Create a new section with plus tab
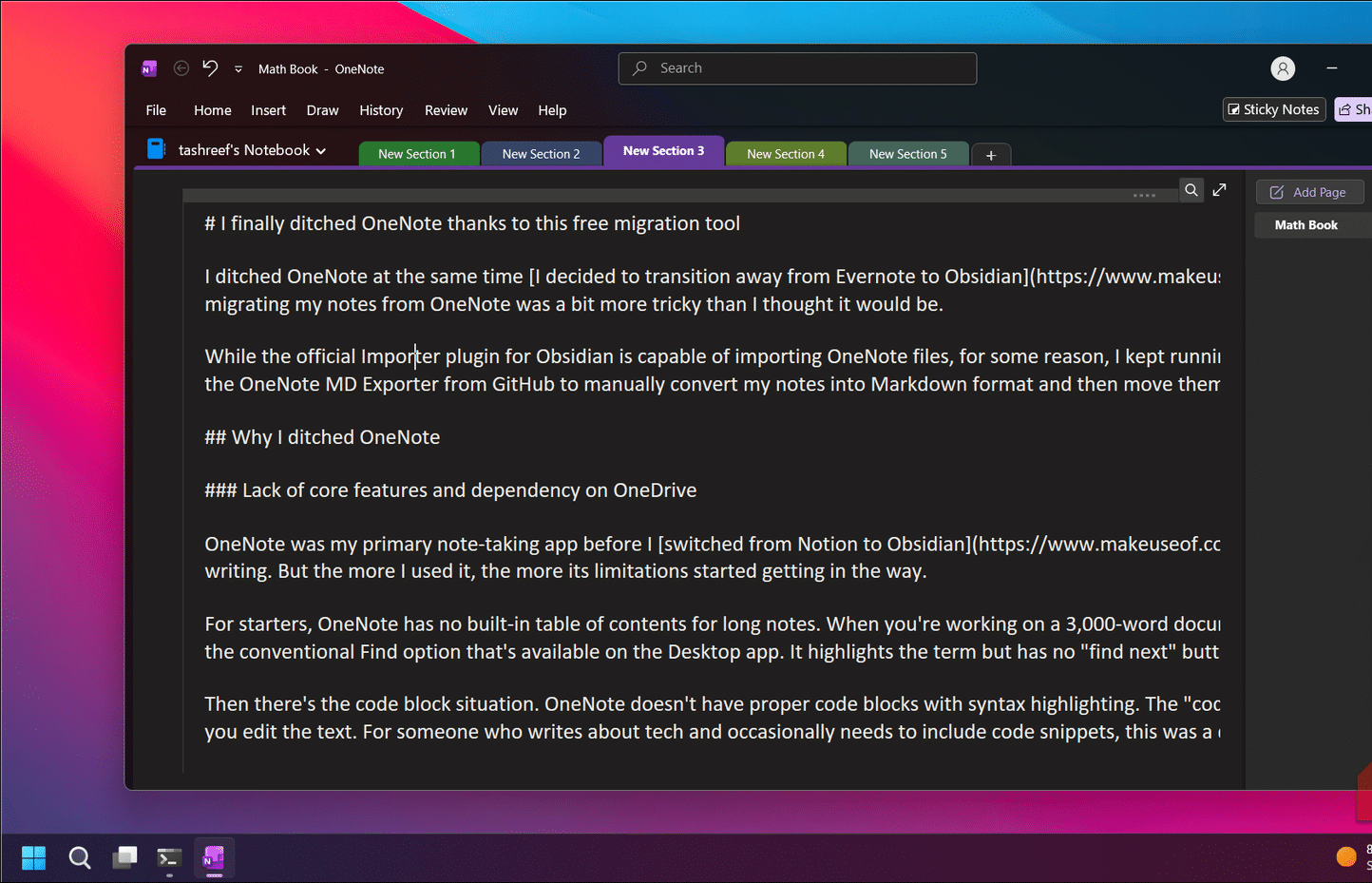Viewport: 1372px width, 883px height. click(x=991, y=155)
